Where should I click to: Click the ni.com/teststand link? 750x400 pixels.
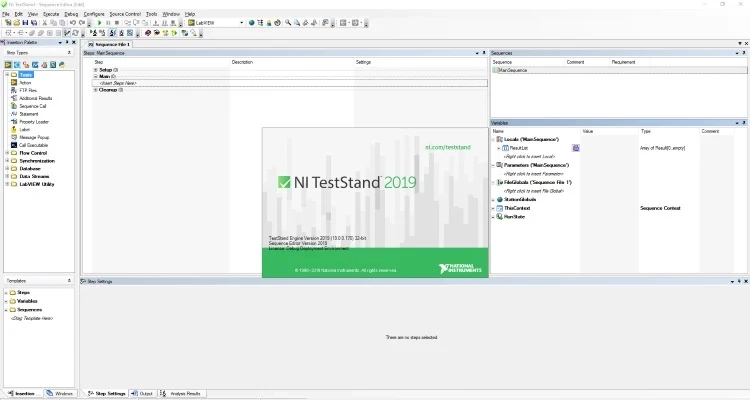coord(447,147)
